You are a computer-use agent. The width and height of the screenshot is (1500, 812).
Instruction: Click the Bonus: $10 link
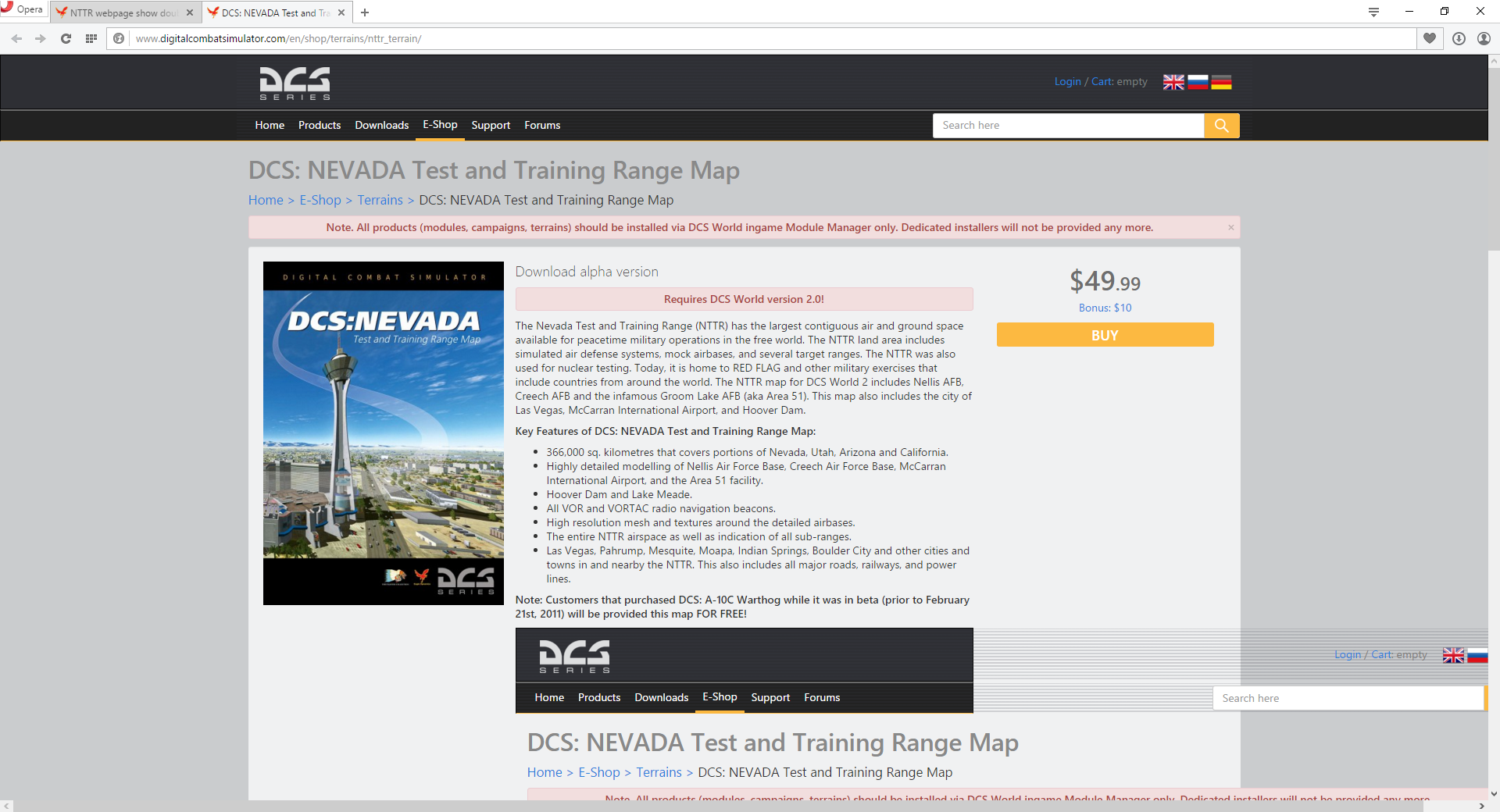tap(1105, 308)
